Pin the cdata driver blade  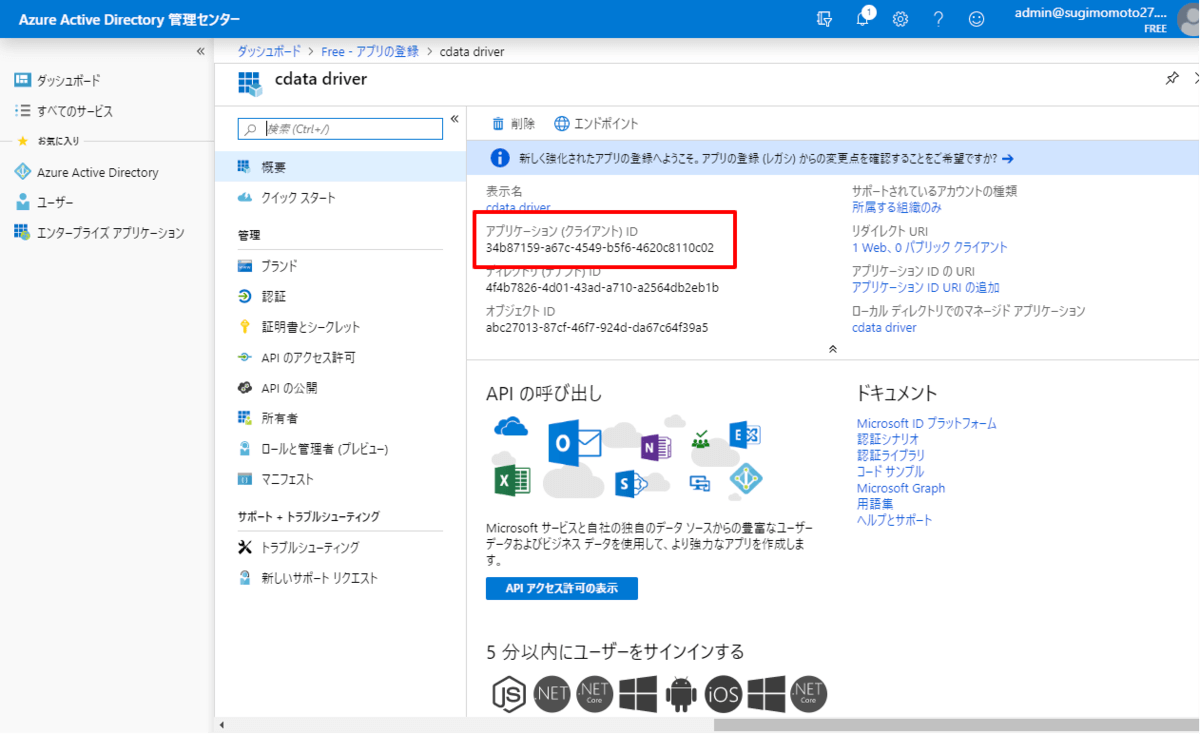pos(1172,79)
